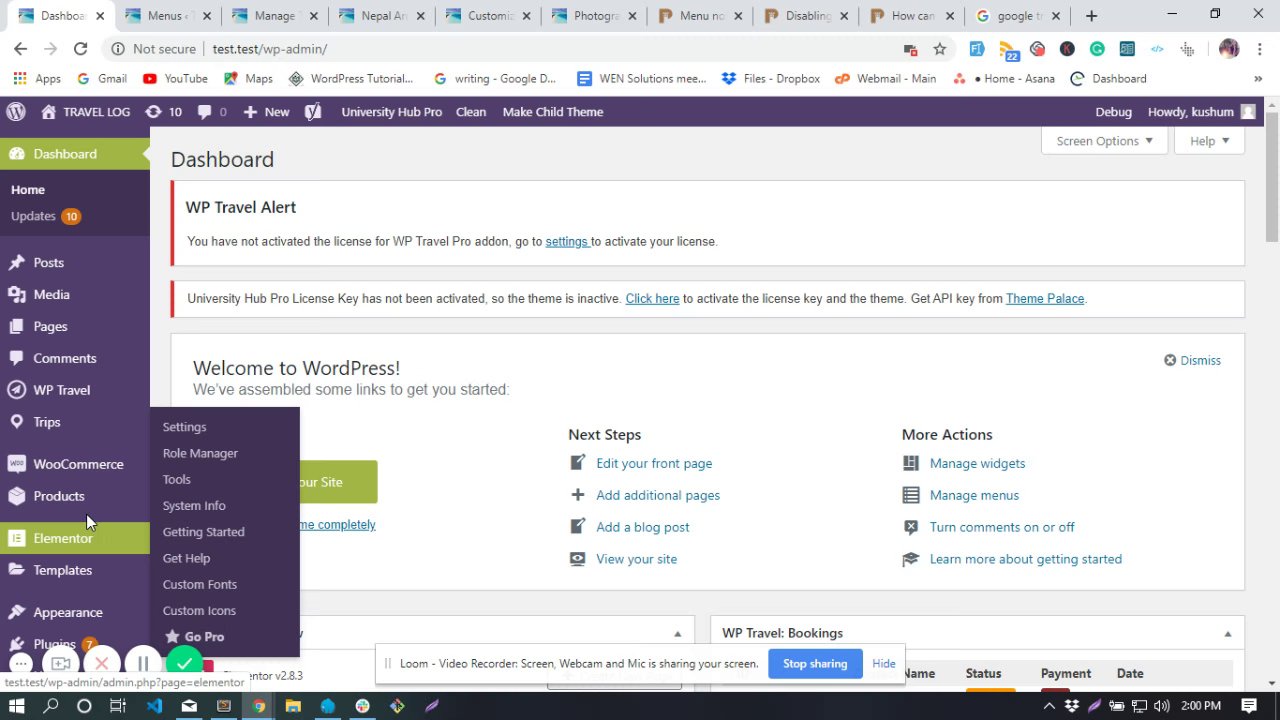Viewport: 1280px width, 720px height.
Task: Open the YouTube bookmark
Action: pos(175,79)
